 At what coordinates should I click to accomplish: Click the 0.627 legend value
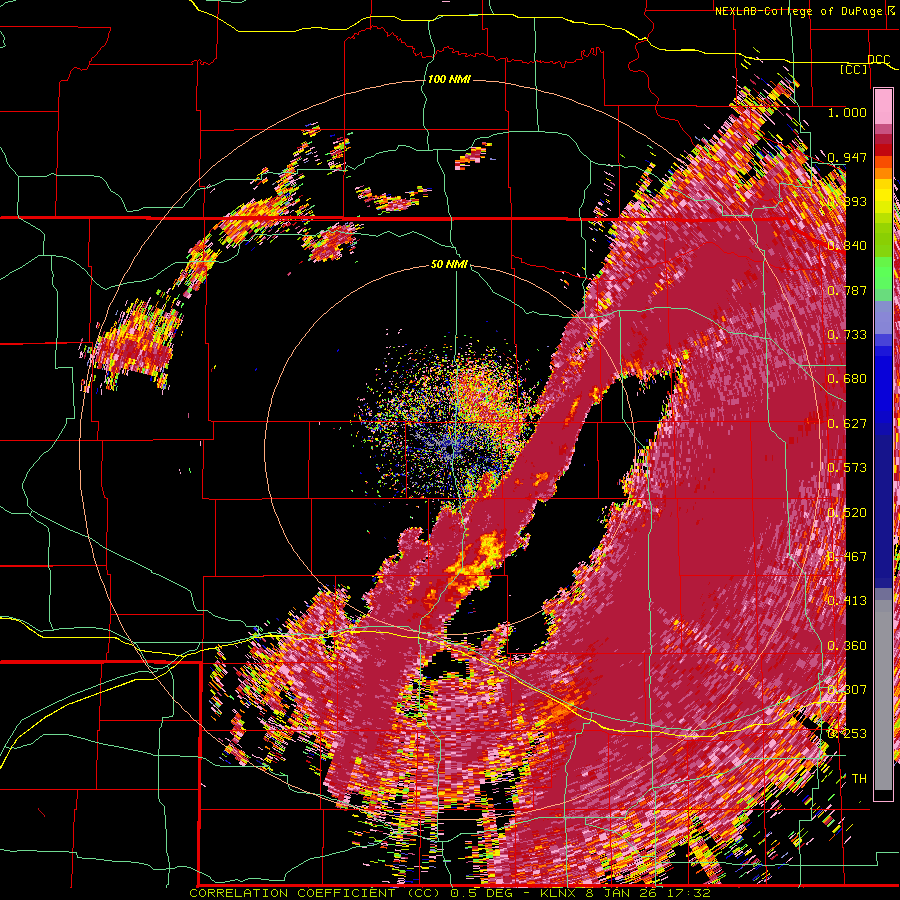click(847, 424)
